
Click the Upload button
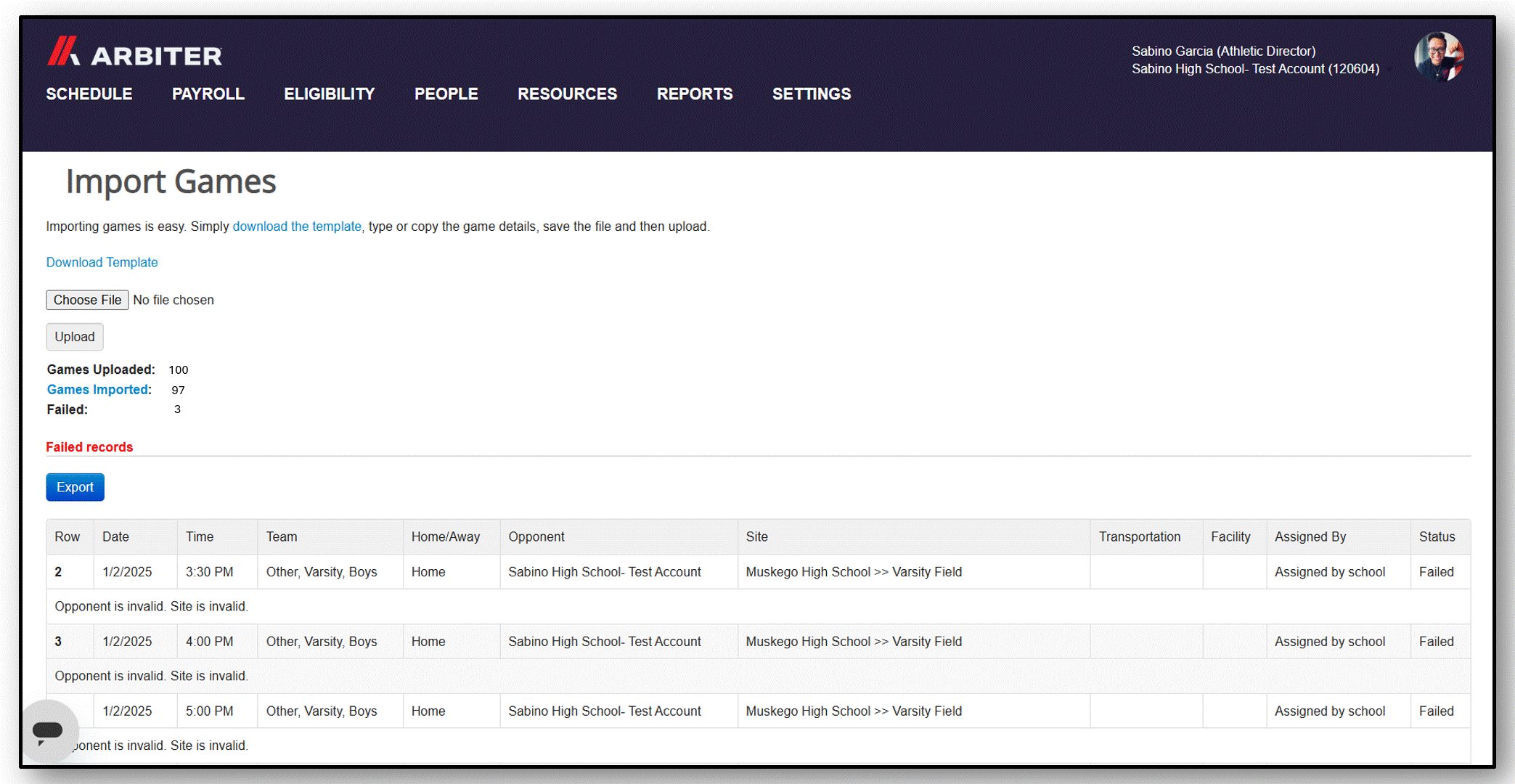tap(75, 337)
